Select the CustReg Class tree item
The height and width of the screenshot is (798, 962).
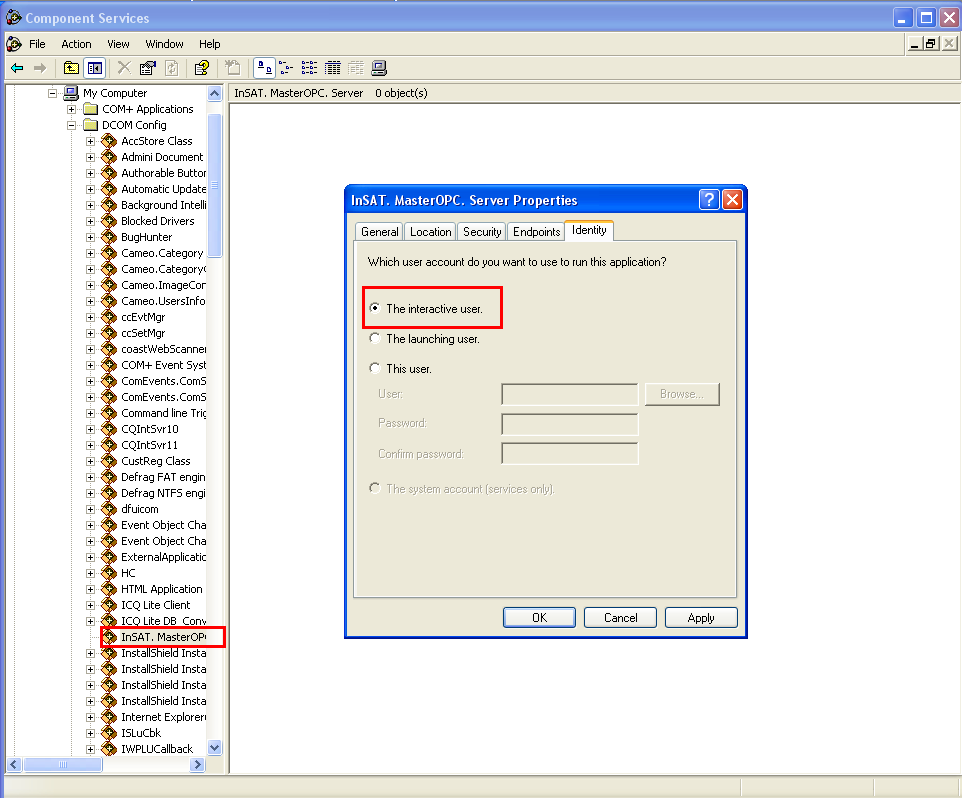tap(156, 461)
